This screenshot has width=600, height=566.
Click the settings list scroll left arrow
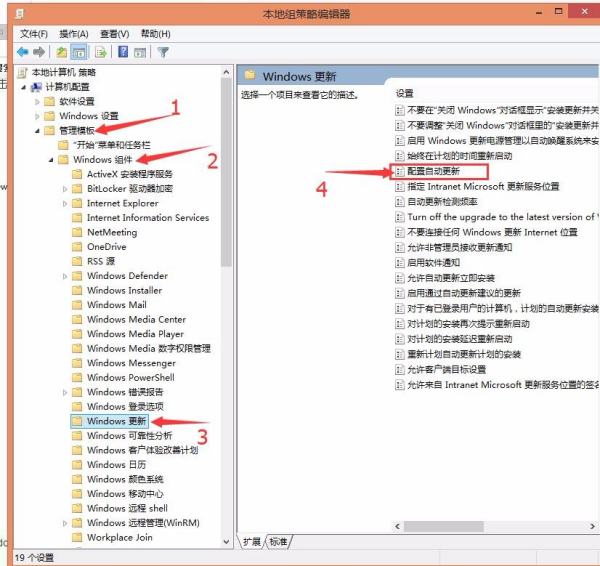pos(398,527)
